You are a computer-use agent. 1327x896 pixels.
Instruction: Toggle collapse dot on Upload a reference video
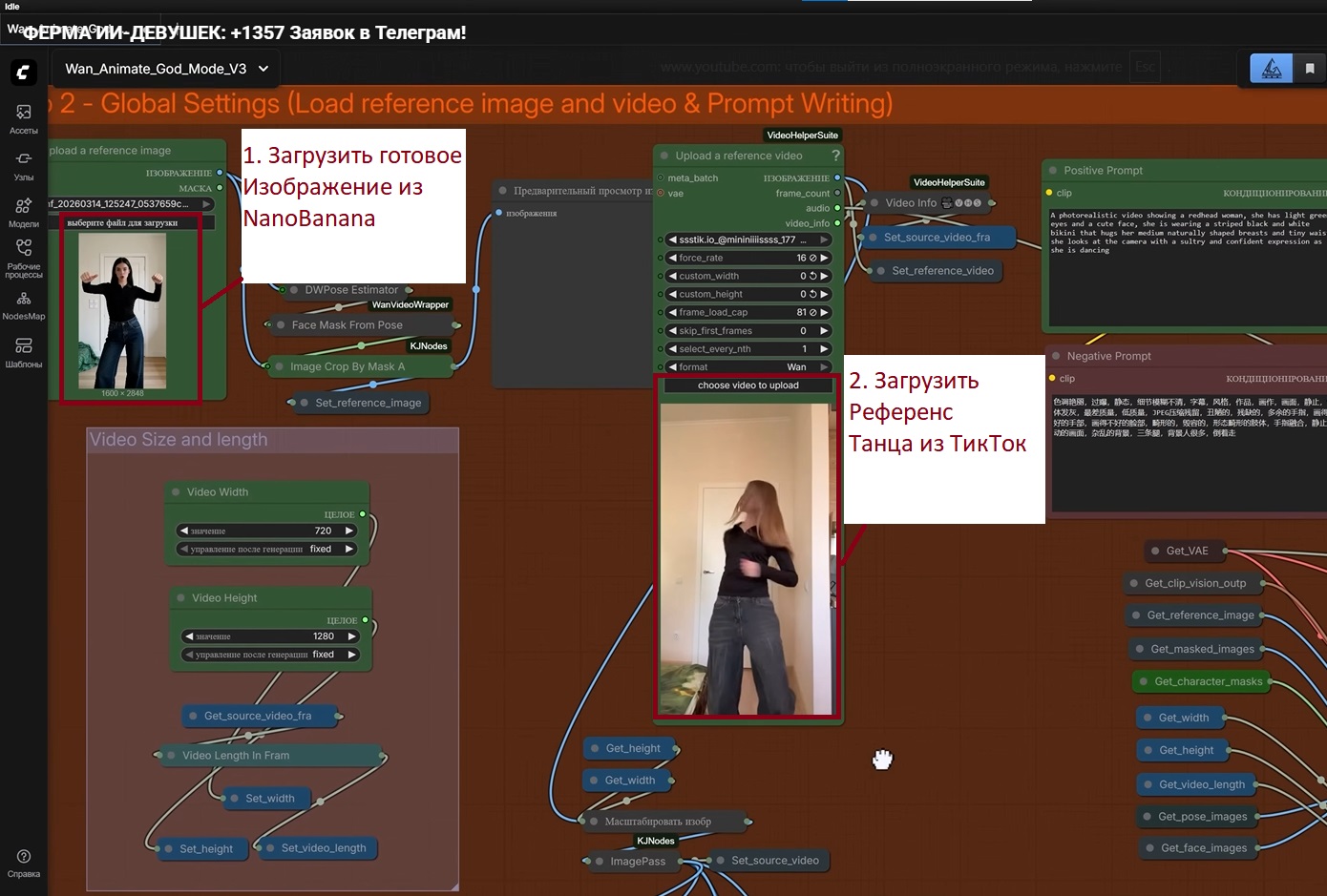point(663,156)
